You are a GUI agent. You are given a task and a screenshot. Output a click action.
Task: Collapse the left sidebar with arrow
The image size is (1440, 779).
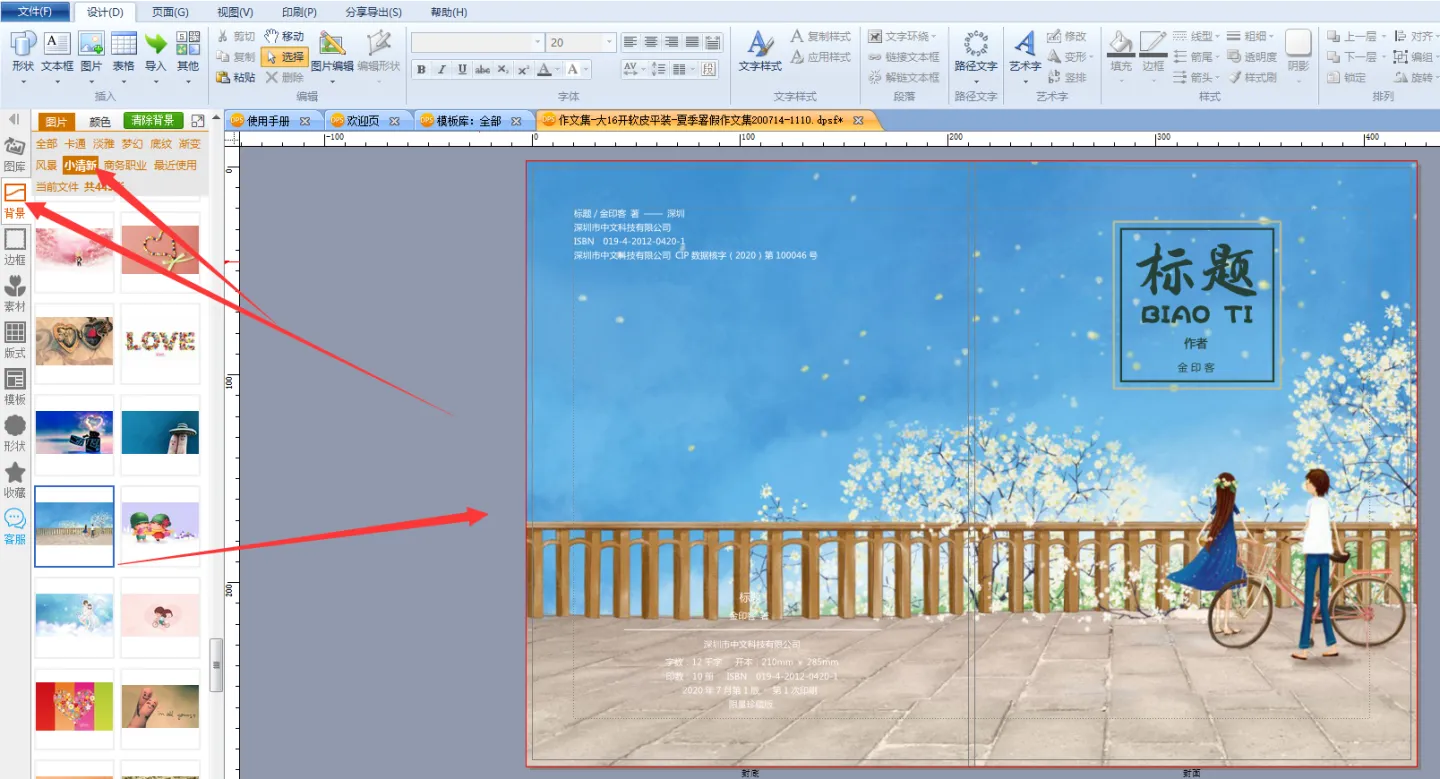[15, 119]
